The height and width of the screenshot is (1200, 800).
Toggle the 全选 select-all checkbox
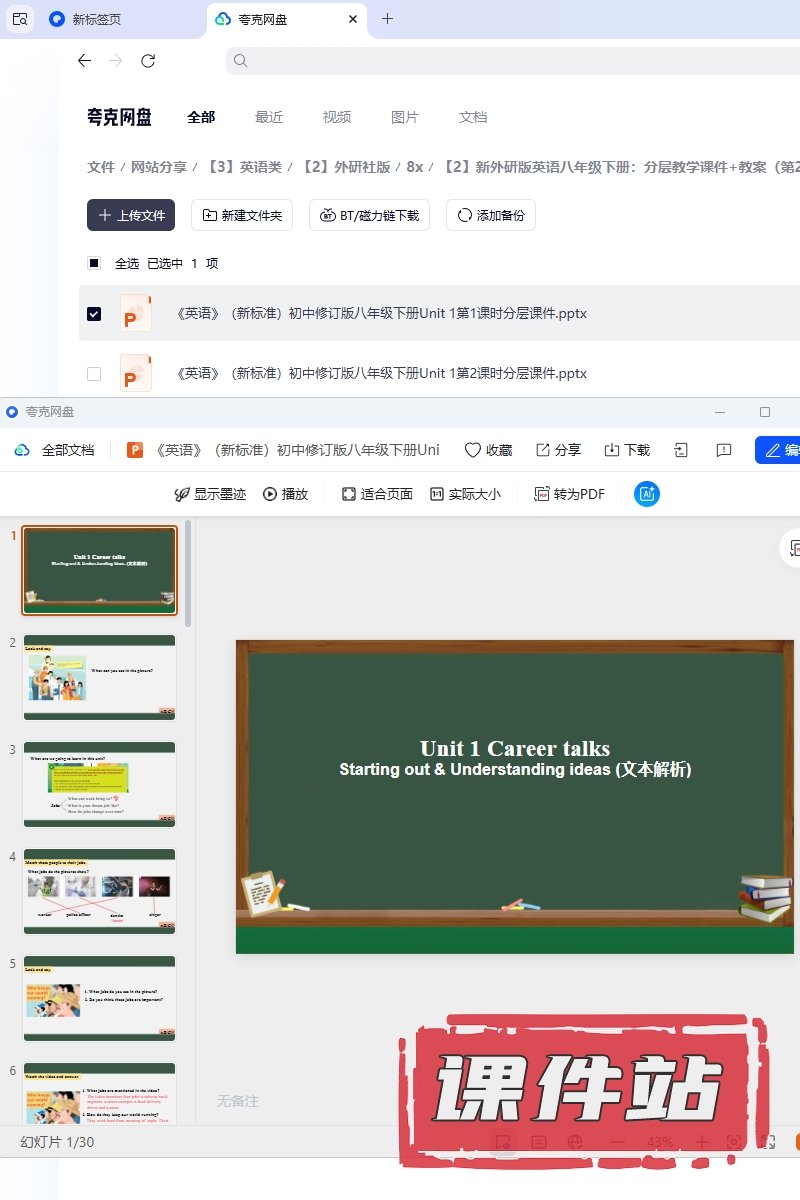click(94, 264)
